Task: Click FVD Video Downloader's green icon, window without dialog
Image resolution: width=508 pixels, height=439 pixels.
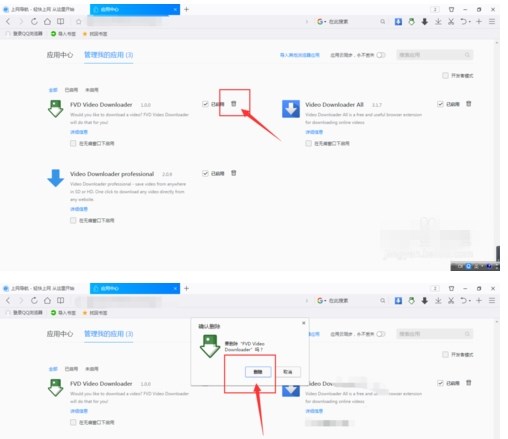Action: pyautogui.click(x=55, y=109)
